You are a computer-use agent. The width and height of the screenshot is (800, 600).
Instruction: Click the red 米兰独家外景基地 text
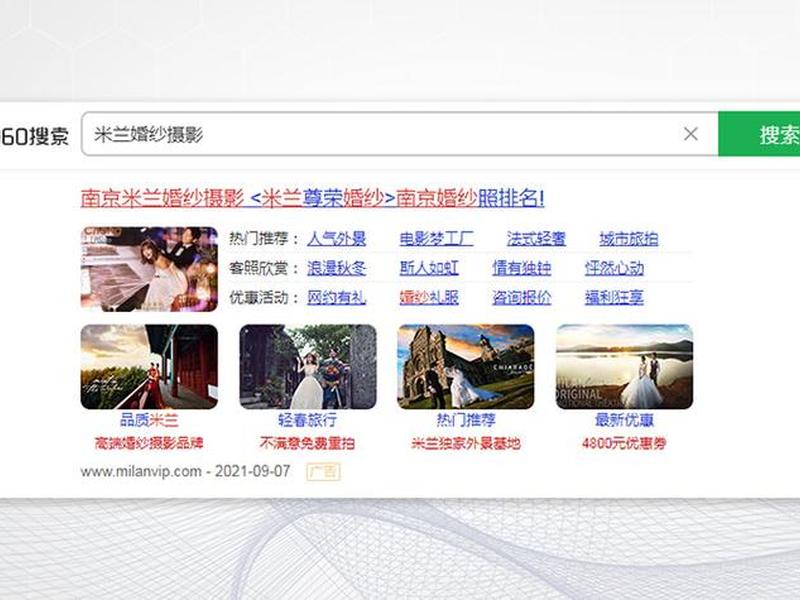(466, 443)
